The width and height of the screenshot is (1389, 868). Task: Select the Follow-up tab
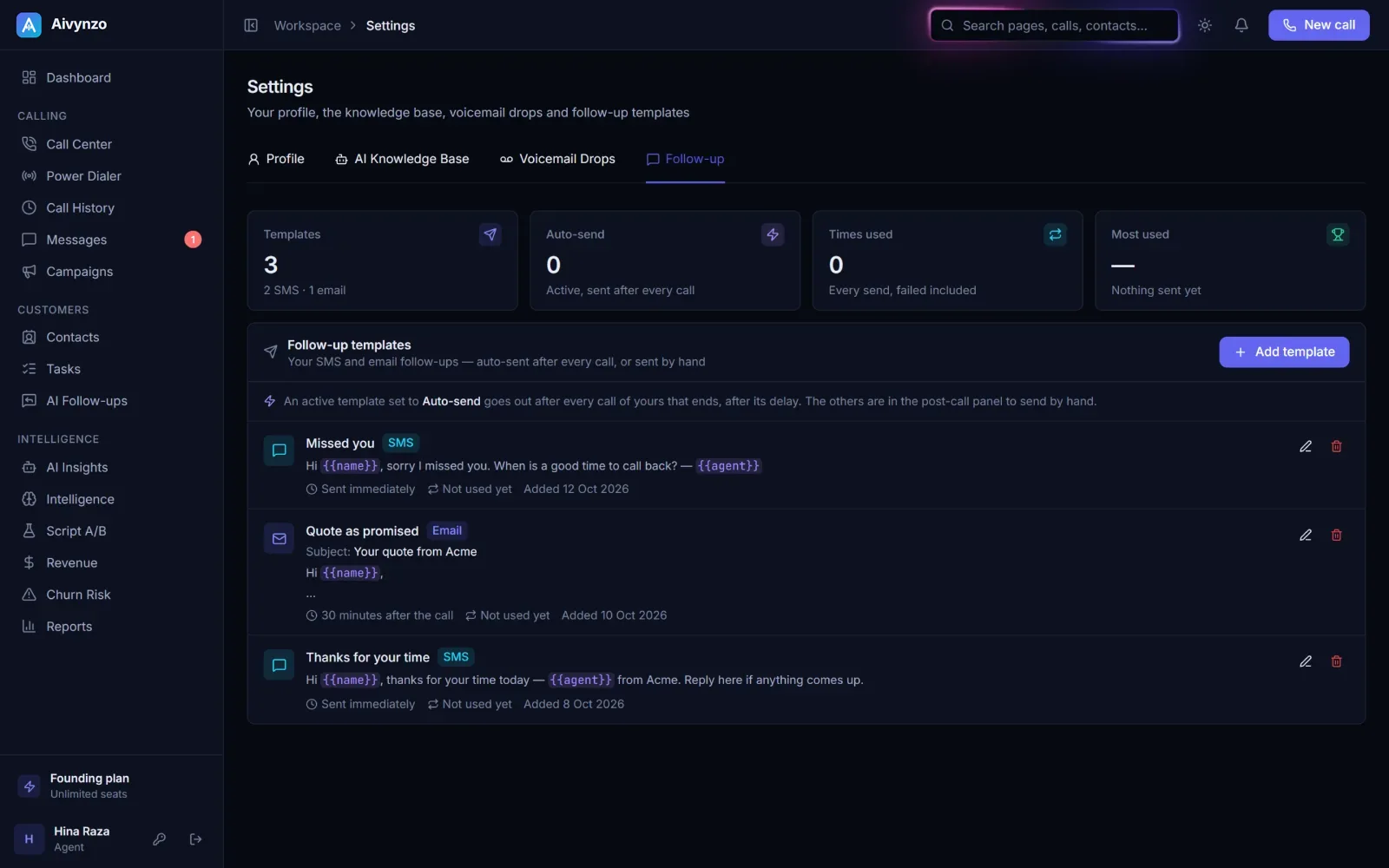pyautogui.click(x=685, y=159)
